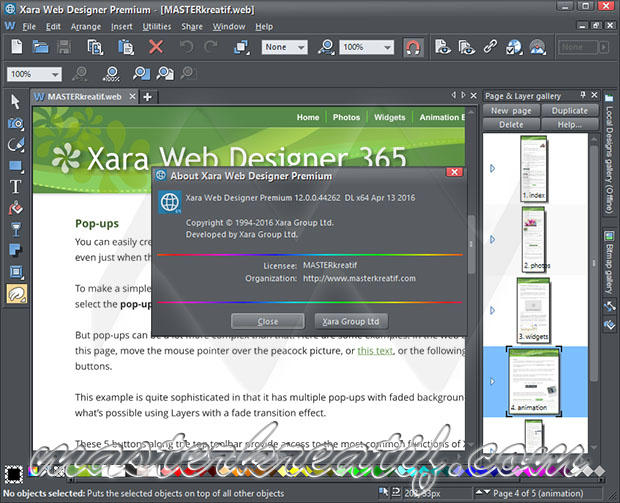Select the Fill bucket tool
Screen dimensions: 620x503
[16, 208]
